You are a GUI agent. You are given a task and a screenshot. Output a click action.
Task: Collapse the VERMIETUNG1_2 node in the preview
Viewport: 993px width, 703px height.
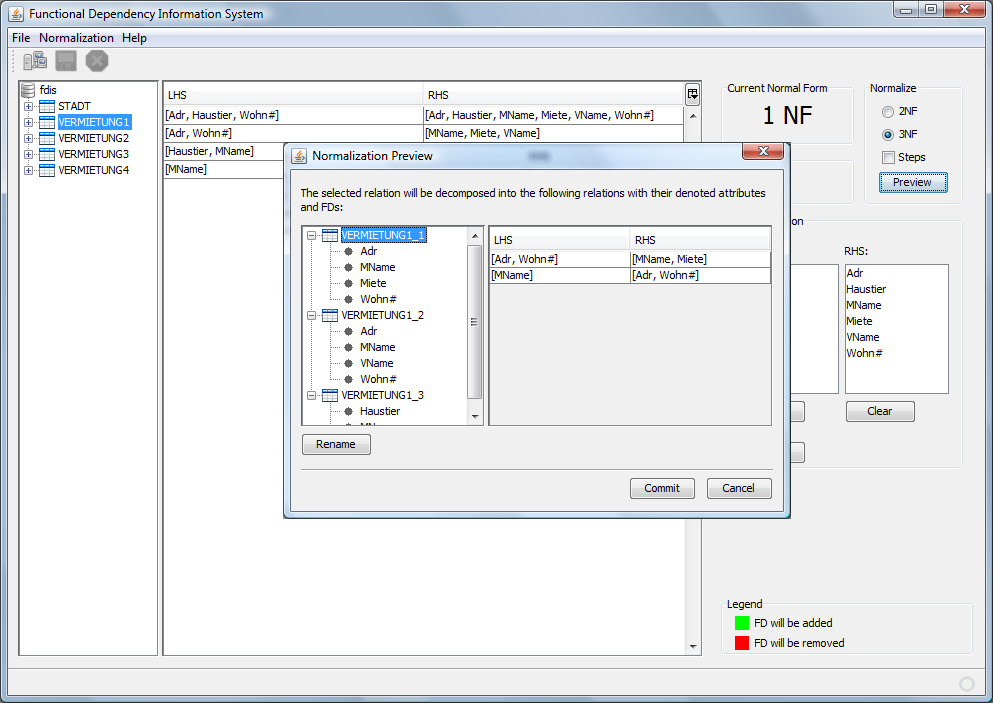coord(312,315)
